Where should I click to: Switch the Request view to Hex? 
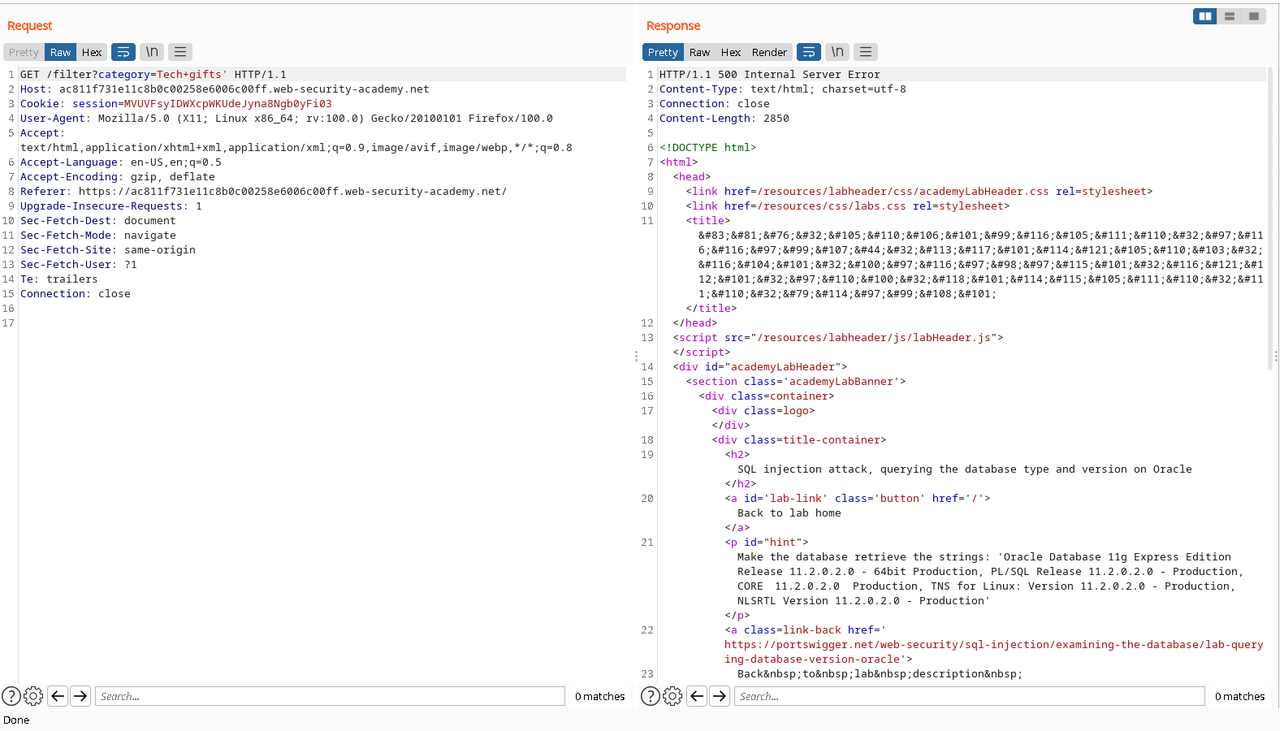click(91, 52)
